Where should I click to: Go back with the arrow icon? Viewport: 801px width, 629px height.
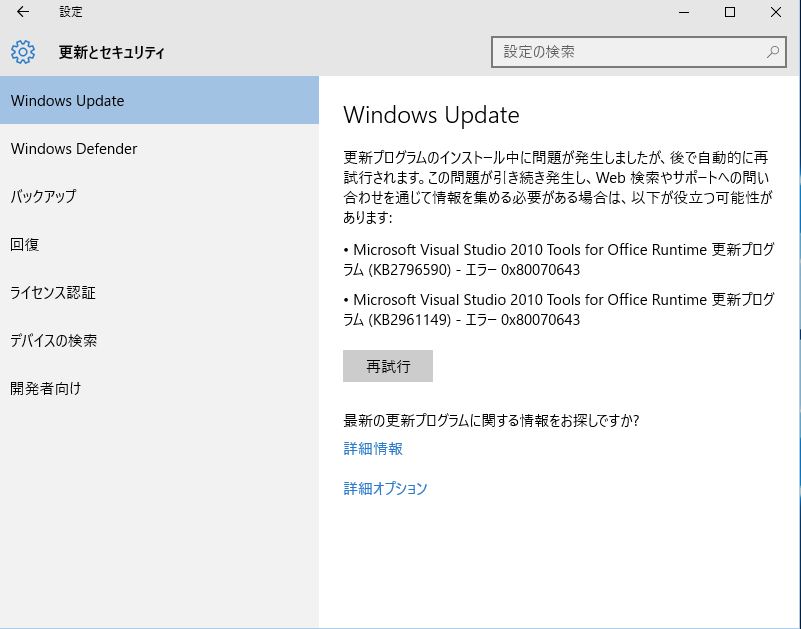(23, 12)
